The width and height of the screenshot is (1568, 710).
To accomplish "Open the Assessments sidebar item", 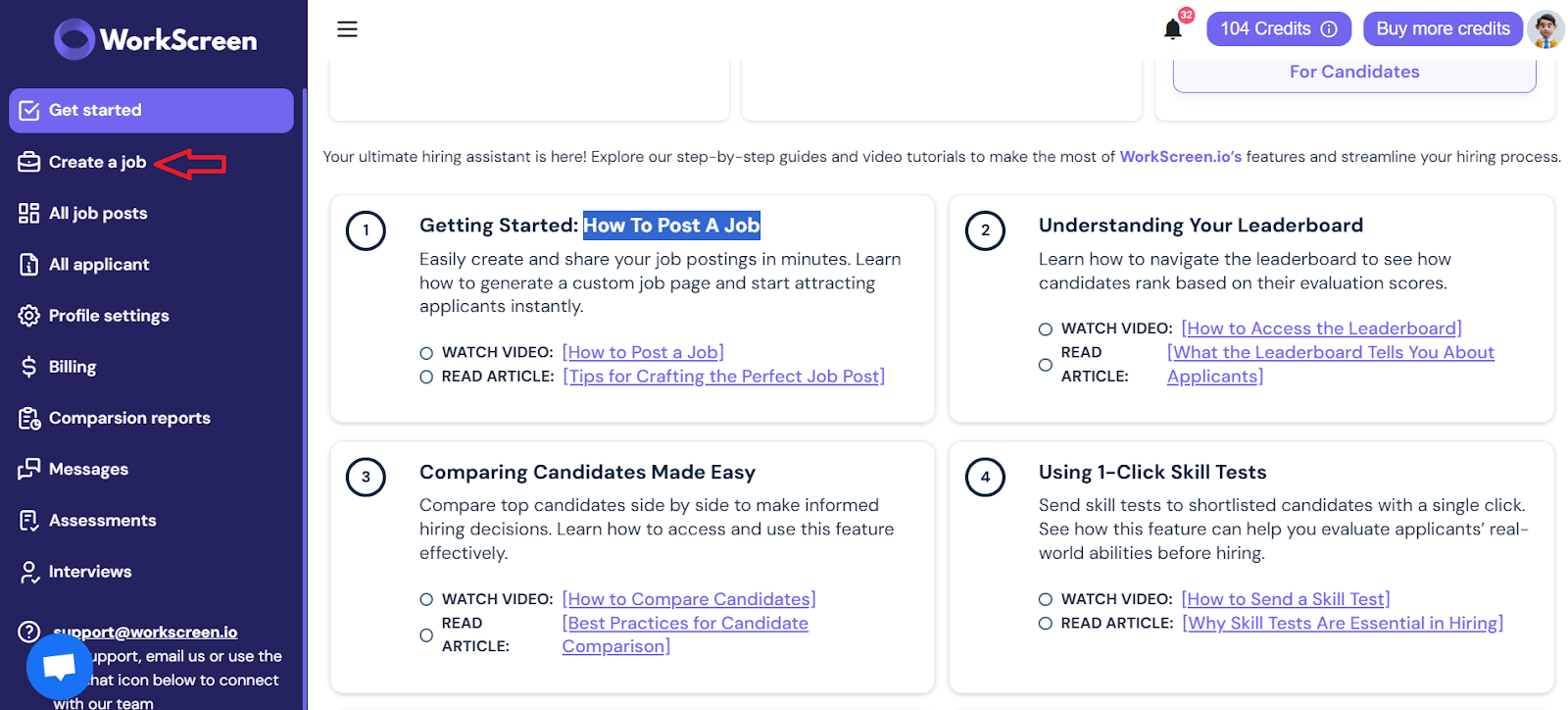I will pos(102,520).
